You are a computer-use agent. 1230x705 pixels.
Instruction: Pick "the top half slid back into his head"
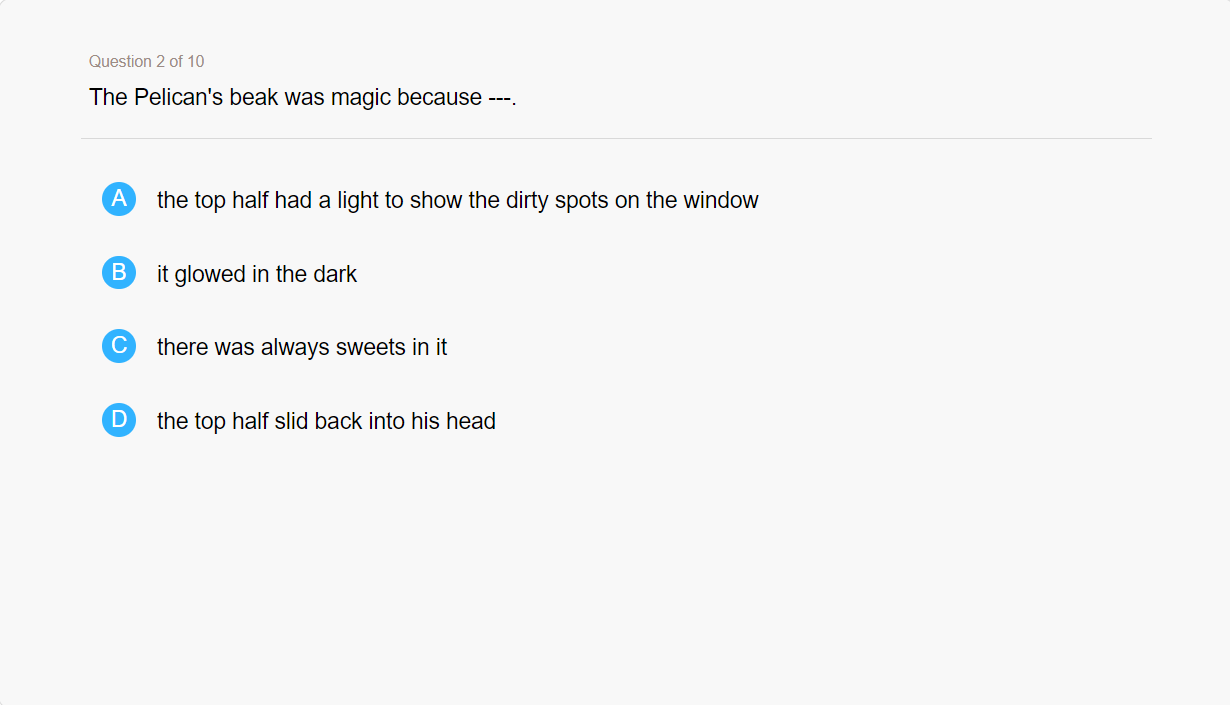(326, 421)
